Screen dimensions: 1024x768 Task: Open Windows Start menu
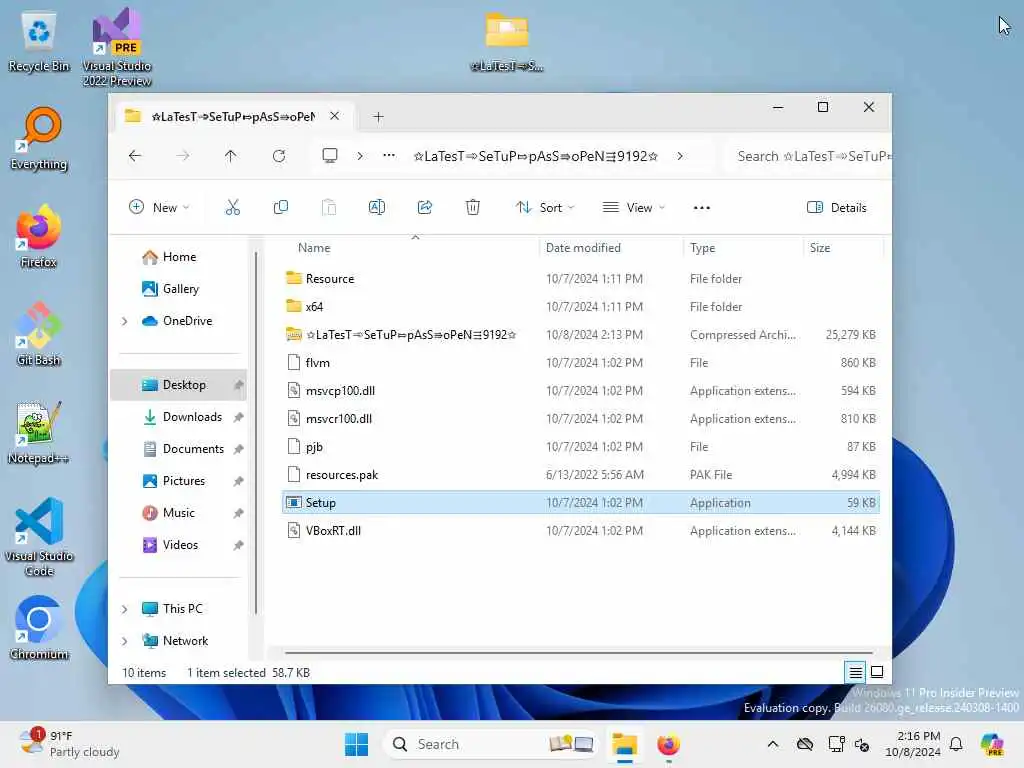357,744
